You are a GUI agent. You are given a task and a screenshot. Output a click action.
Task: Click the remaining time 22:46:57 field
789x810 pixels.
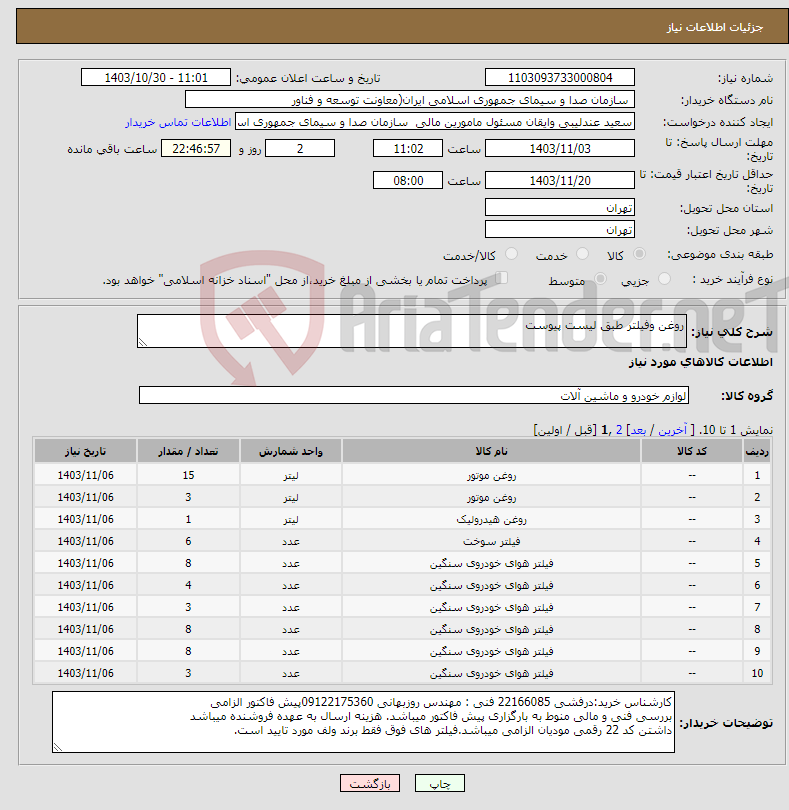196,148
